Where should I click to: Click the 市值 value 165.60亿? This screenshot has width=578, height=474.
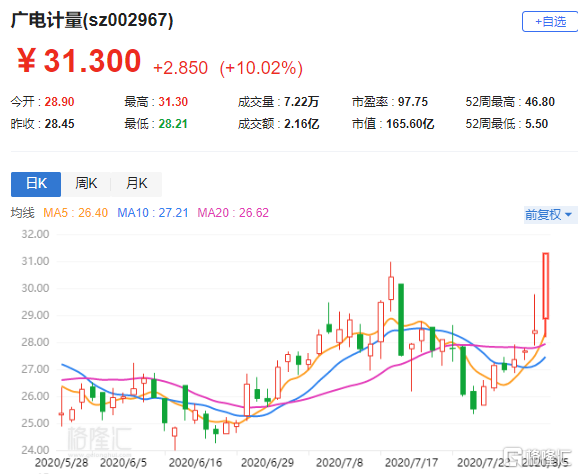[x=410, y=124]
